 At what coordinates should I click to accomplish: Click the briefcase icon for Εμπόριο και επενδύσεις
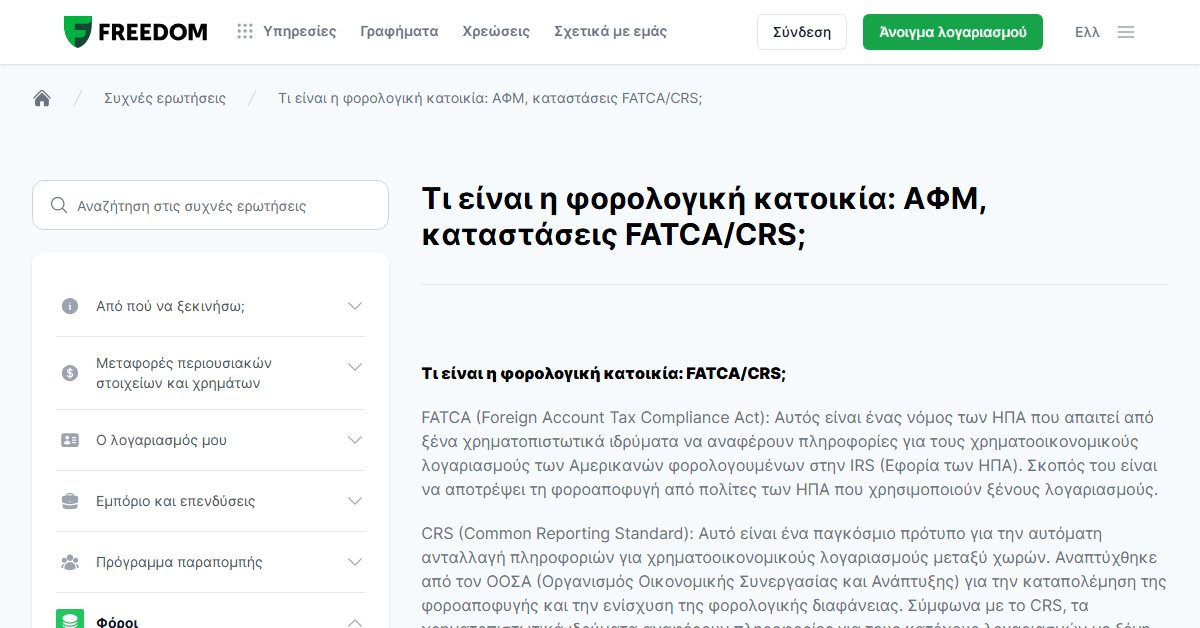(x=70, y=501)
